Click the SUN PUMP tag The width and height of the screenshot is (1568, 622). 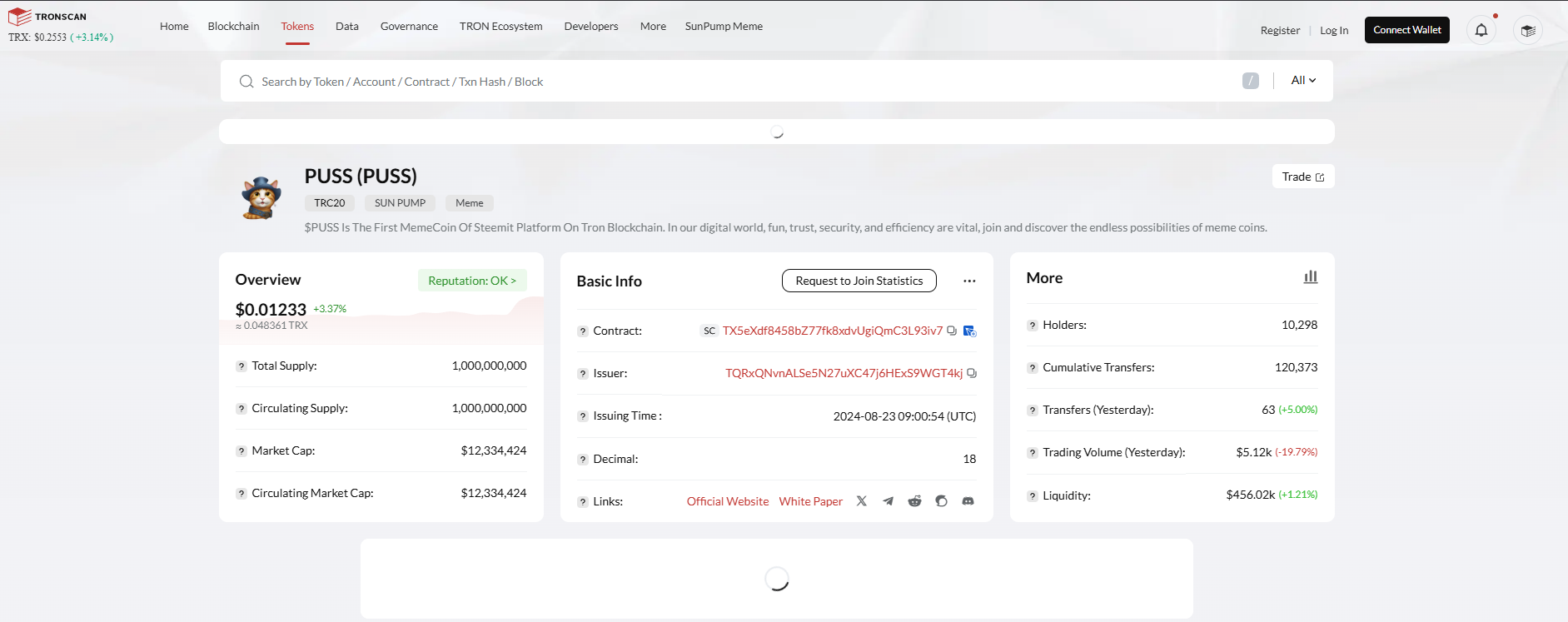(x=400, y=203)
